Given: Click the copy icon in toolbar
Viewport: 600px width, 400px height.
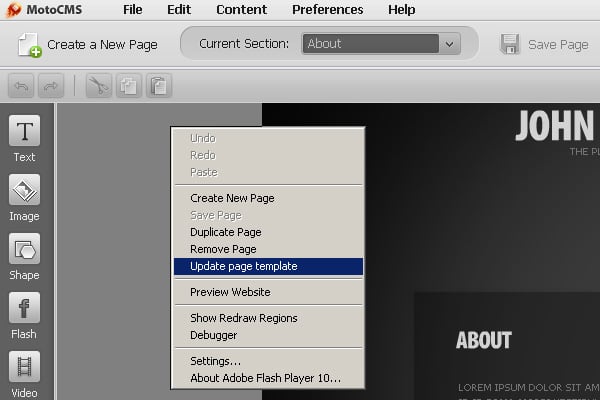Looking at the screenshot, I should click(128, 86).
